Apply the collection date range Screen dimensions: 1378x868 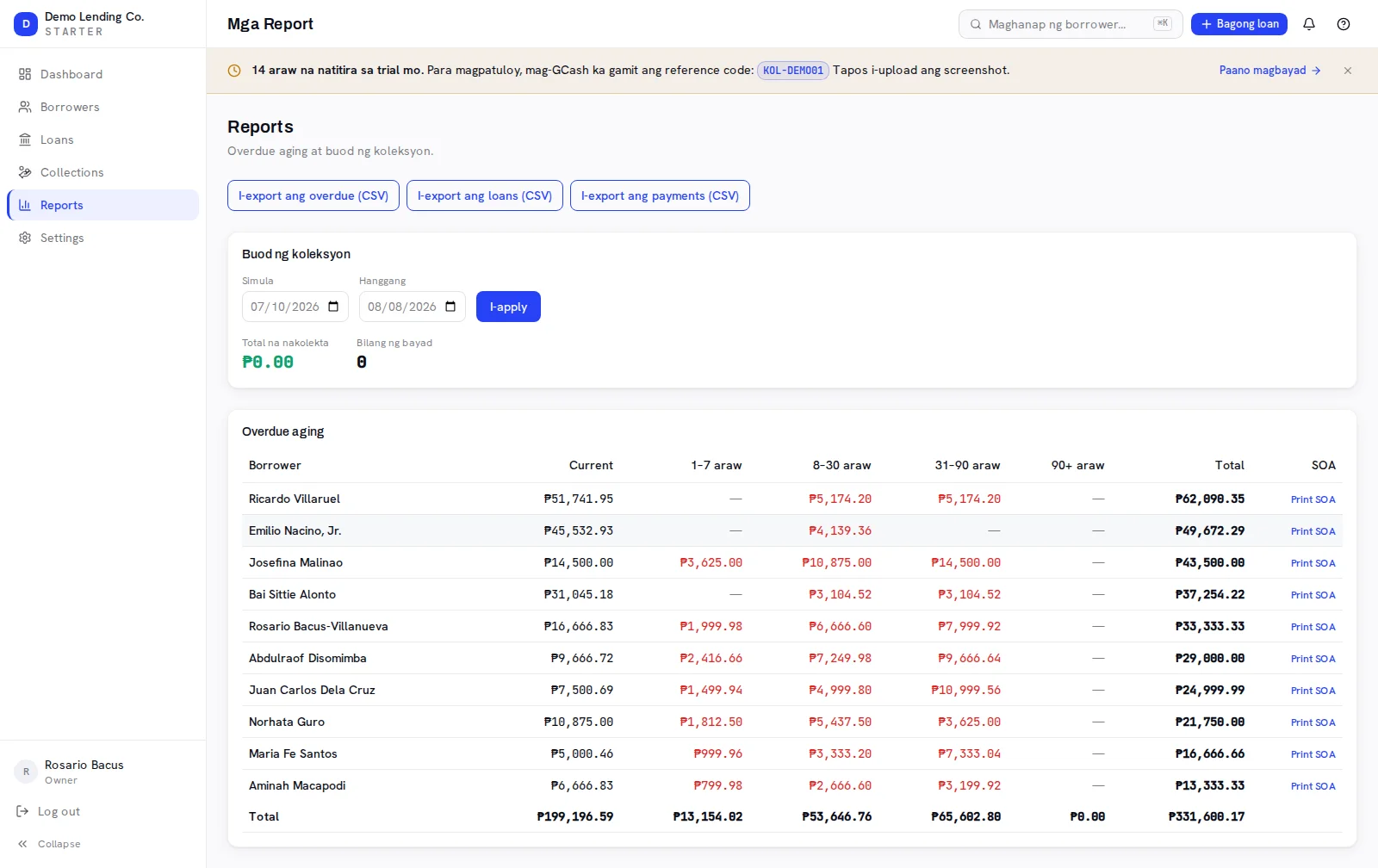click(x=508, y=307)
